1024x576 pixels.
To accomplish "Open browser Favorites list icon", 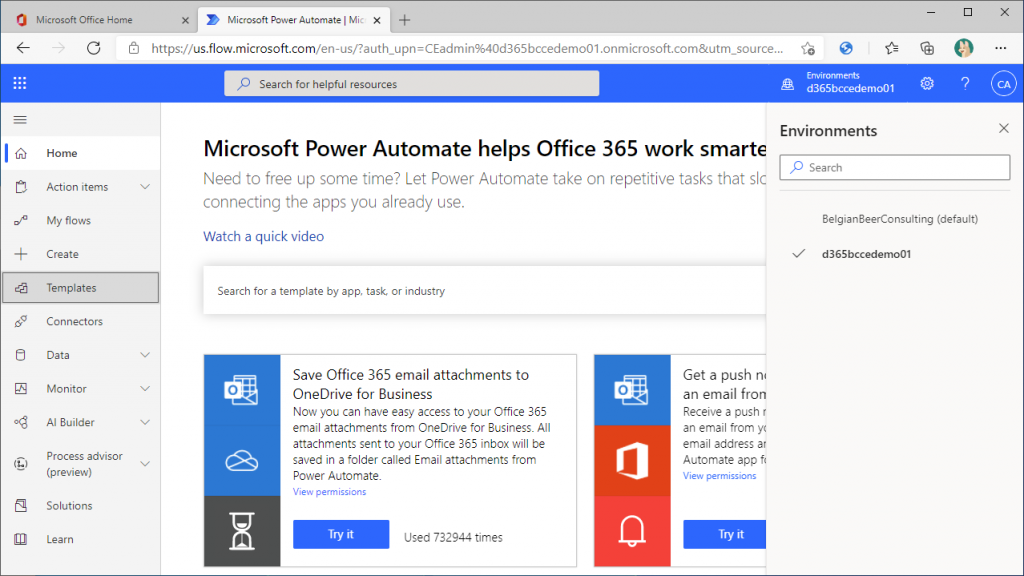I will point(891,48).
